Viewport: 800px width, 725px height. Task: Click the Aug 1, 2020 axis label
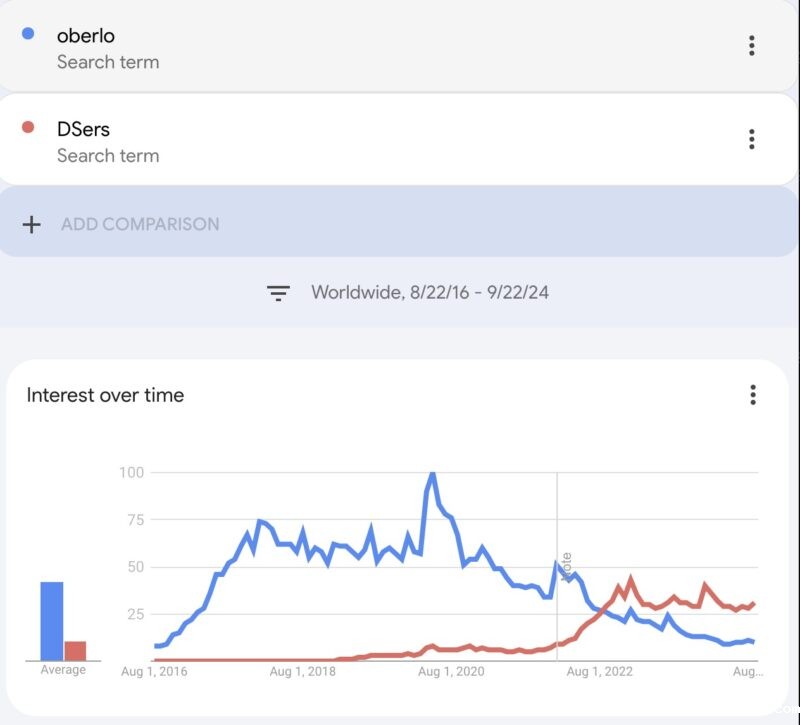click(450, 672)
